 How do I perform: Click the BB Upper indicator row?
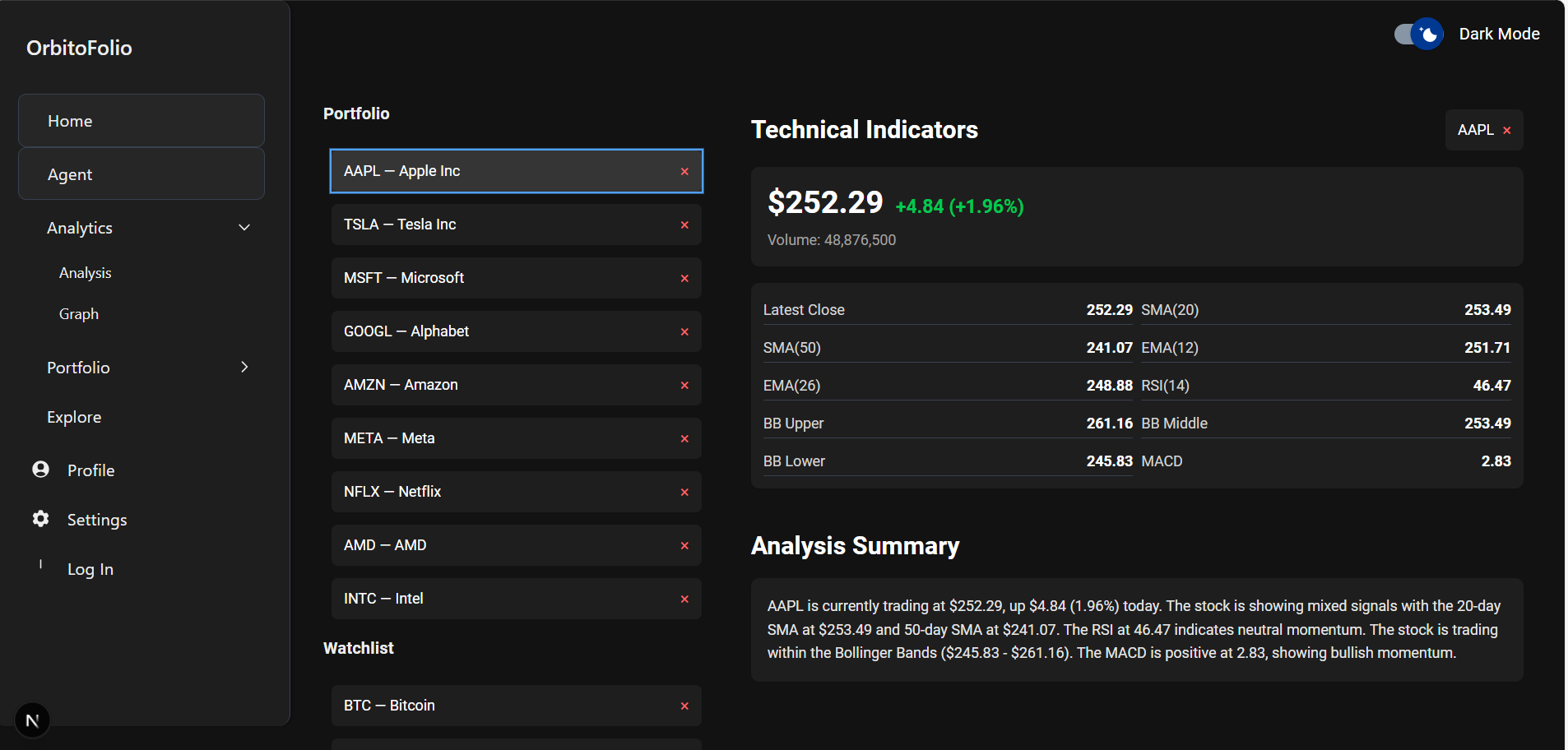[948, 424]
